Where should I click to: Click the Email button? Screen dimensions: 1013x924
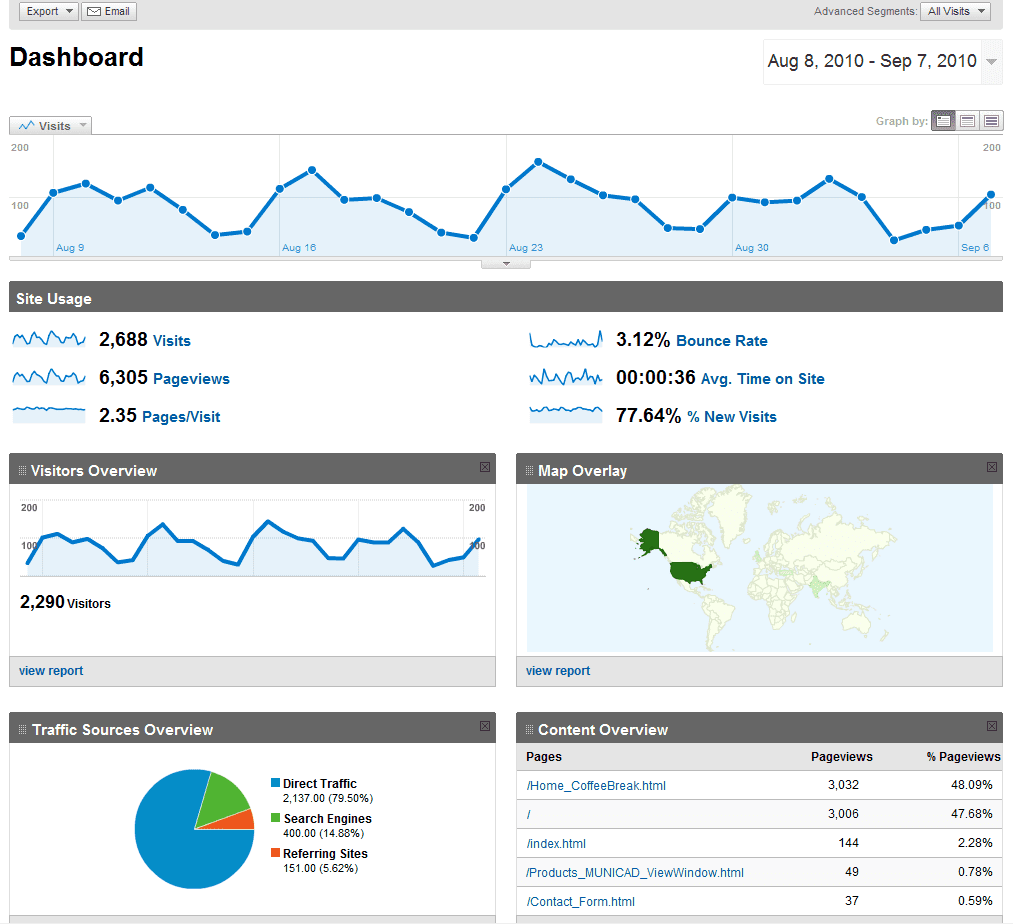(108, 12)
